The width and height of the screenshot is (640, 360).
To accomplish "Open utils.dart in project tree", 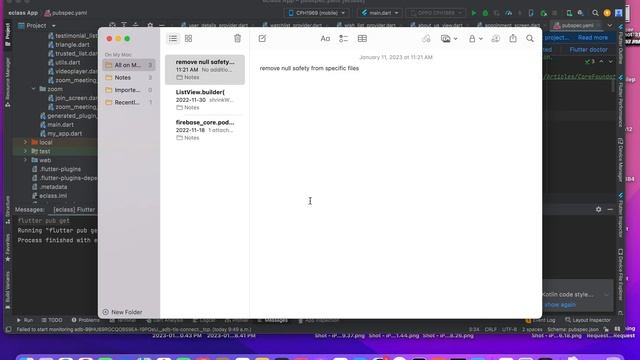I will (x=64, y=62).
